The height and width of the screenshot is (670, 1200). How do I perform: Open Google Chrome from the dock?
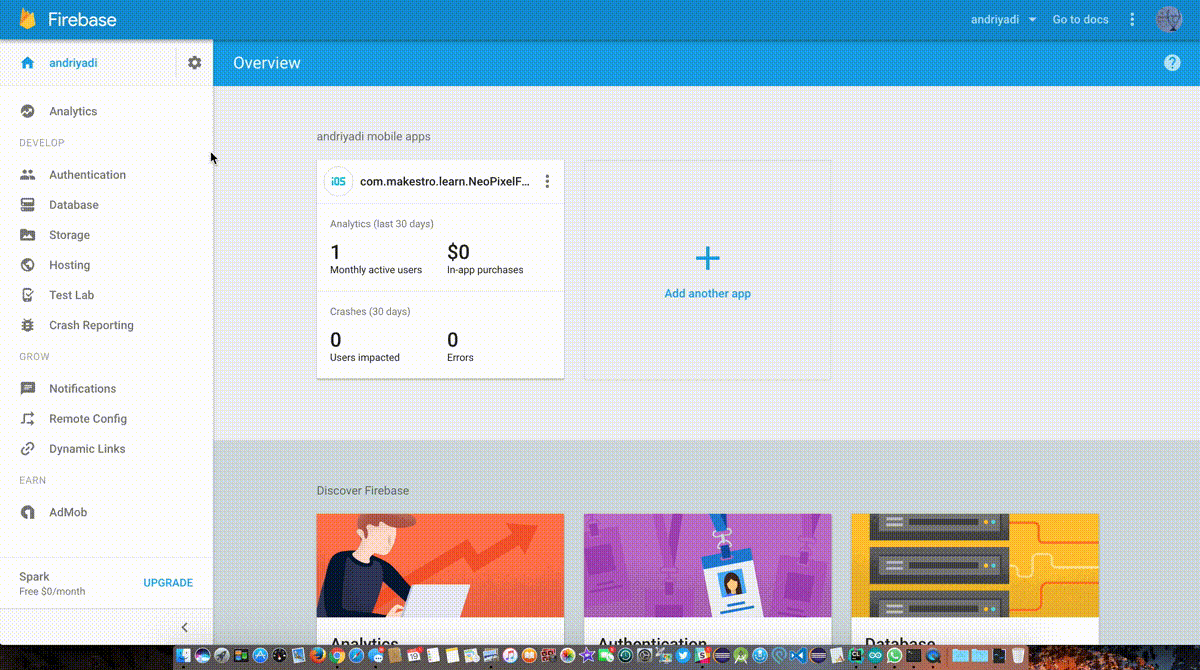tap(338, 655)
